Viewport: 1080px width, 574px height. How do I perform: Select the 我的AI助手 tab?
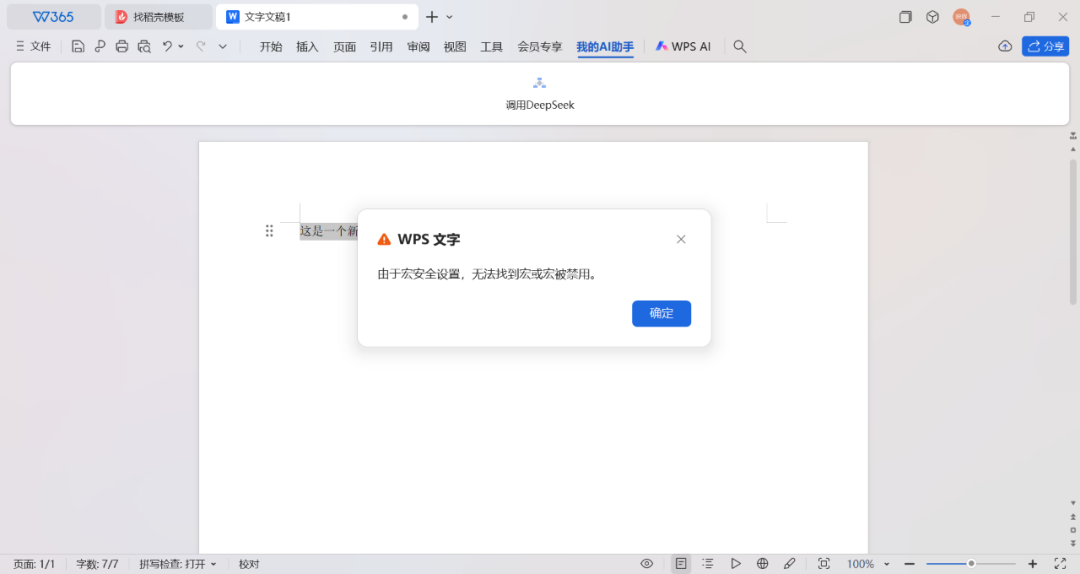coord(605,46)
